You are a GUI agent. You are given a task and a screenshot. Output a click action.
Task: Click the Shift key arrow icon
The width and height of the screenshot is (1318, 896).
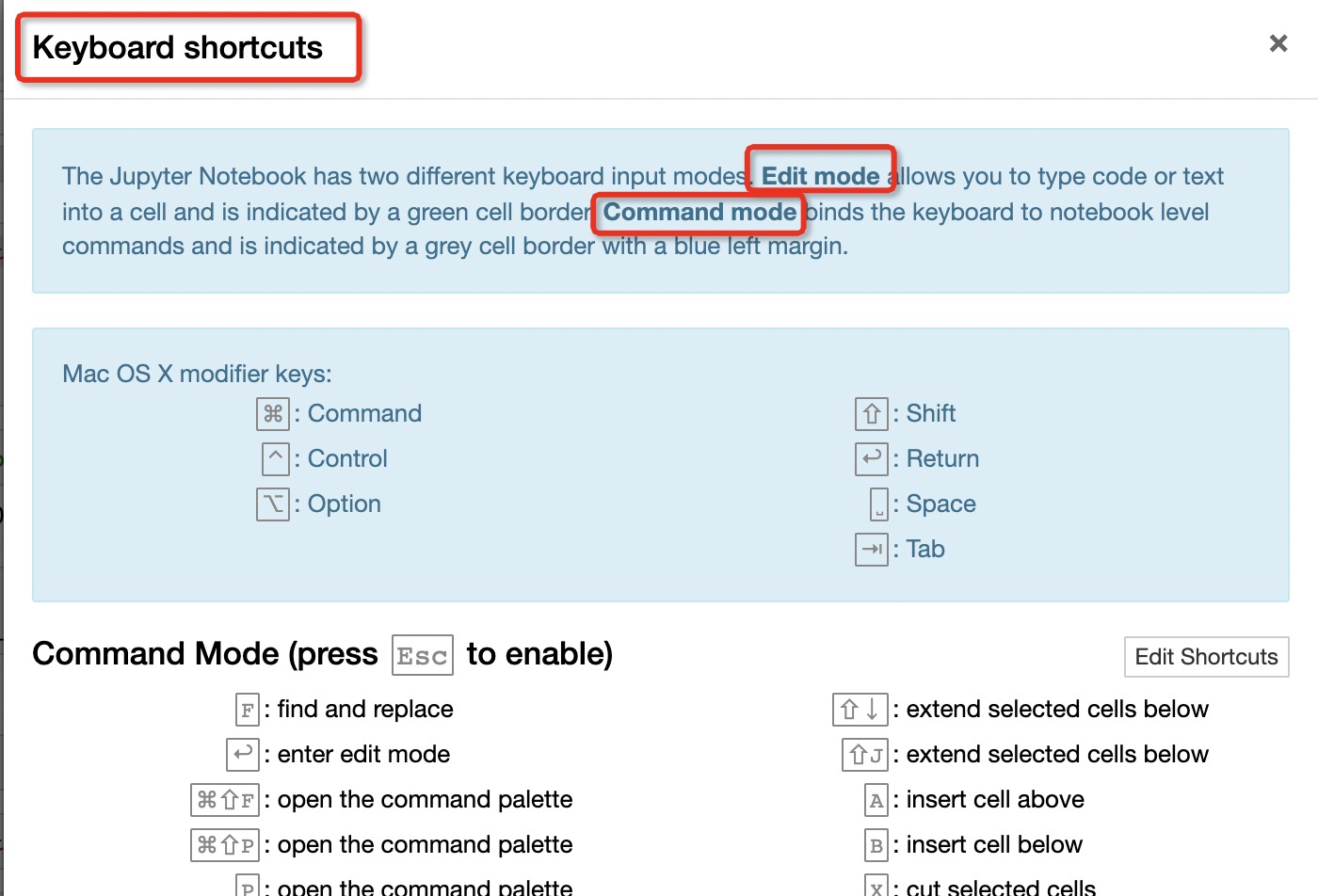872,413
